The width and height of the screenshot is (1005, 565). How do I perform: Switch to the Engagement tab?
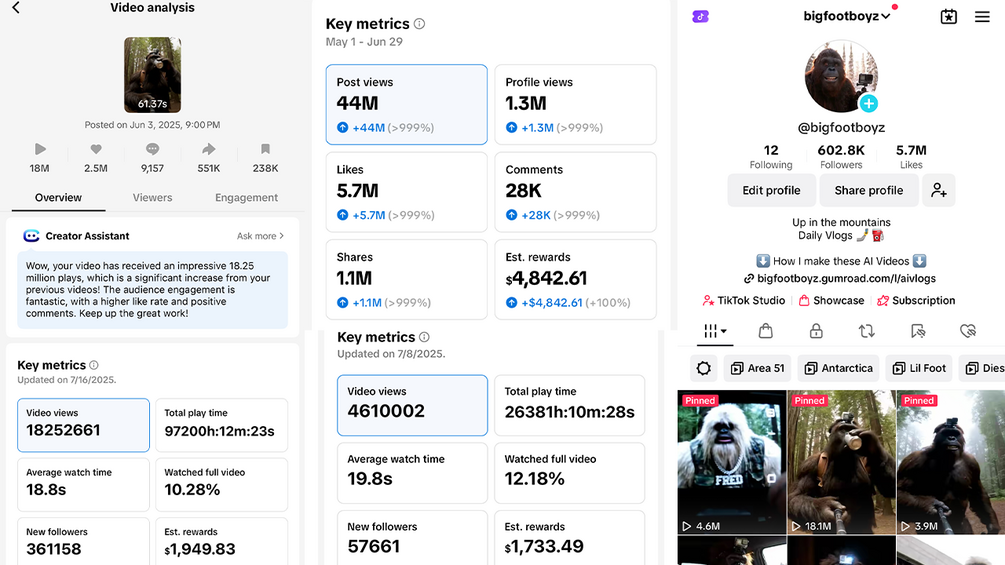246,197
